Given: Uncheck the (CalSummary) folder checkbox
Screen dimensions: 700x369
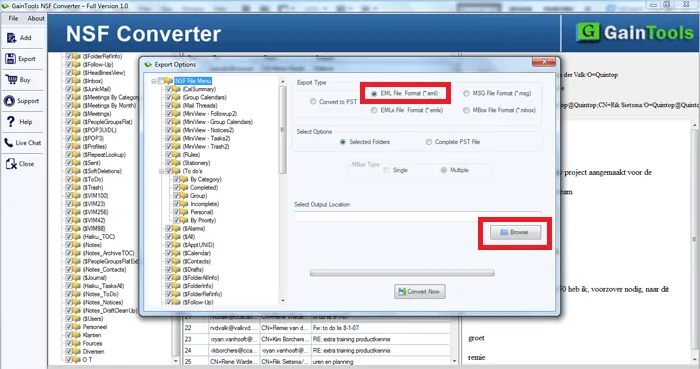Looking at the screenshot, I should [x=169, y=89].
